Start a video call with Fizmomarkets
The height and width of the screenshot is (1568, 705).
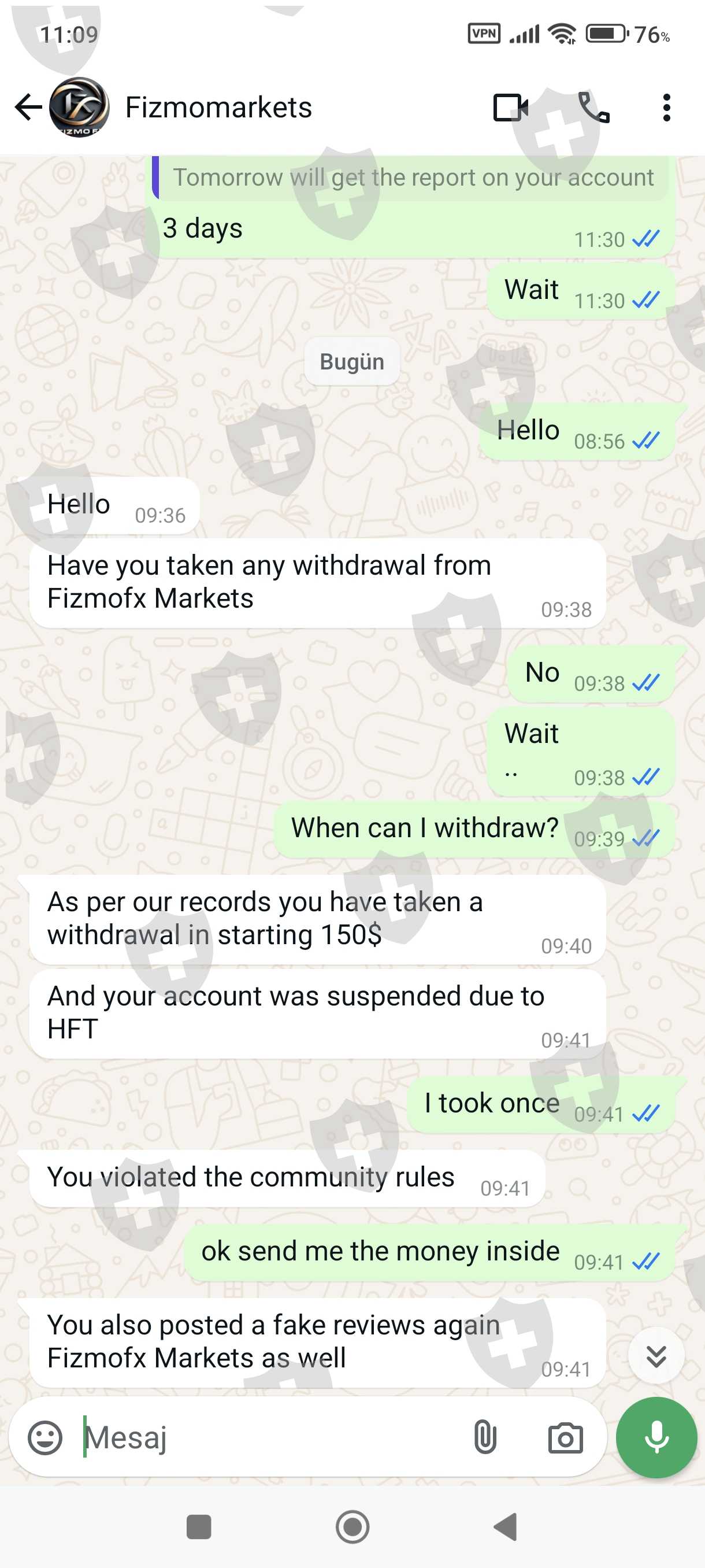click(x=510, y=108)
